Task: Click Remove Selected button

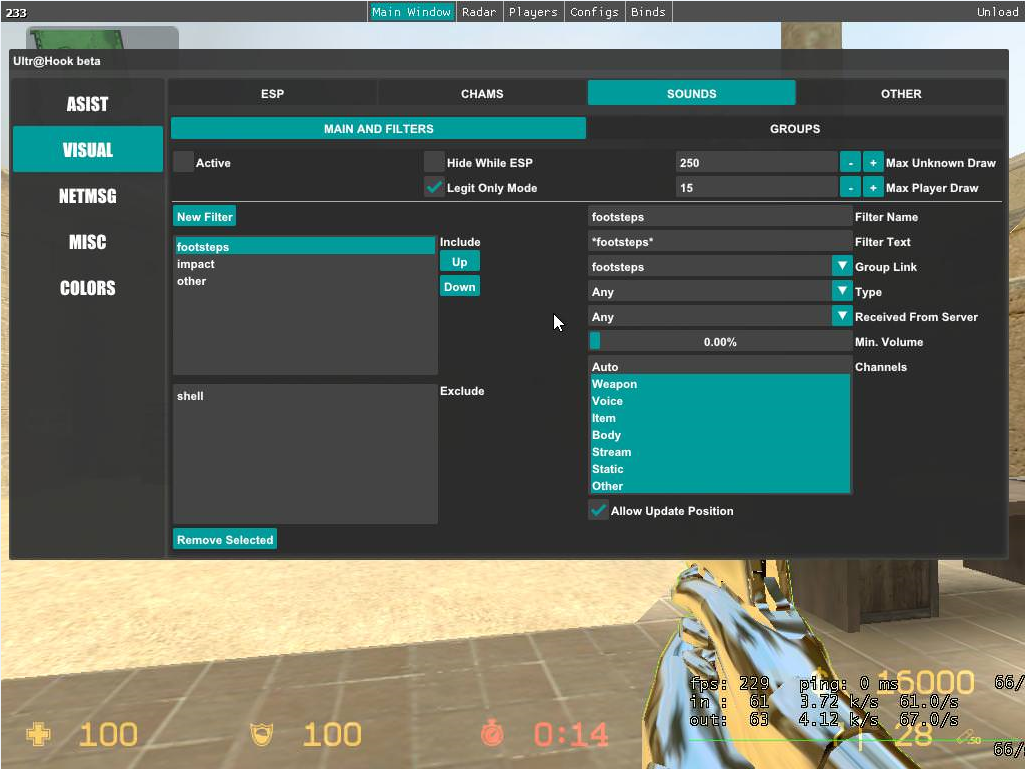Action: [x=225, y=539]
